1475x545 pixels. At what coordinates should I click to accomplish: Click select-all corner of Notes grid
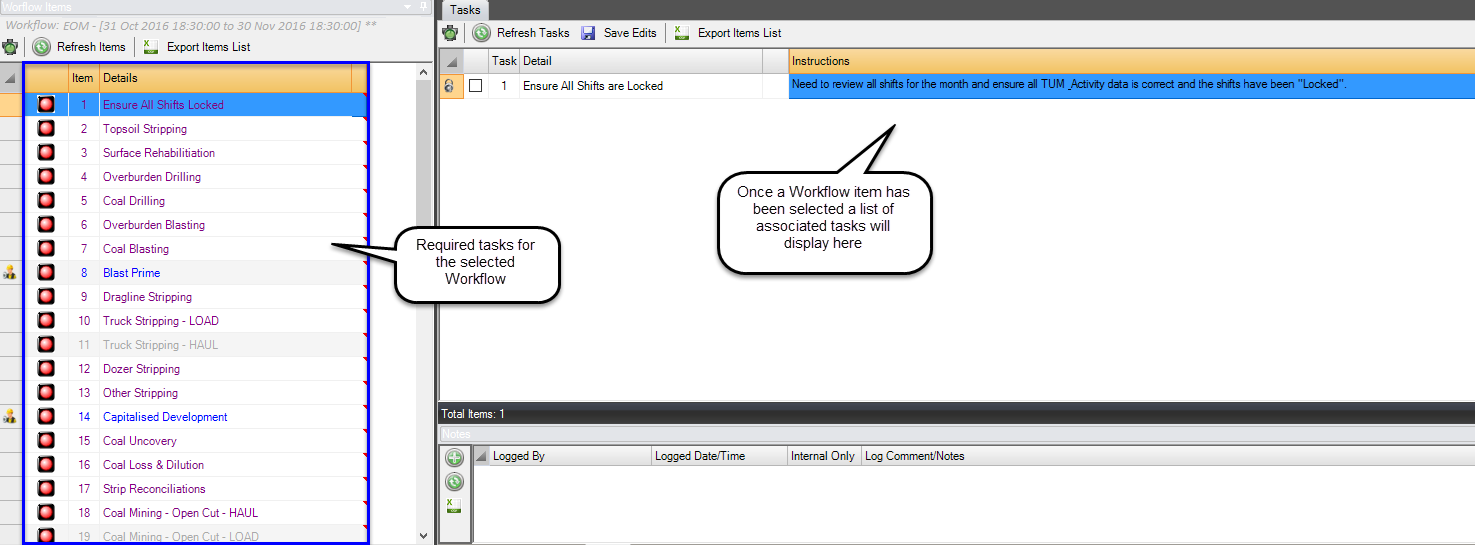tap(481, 456)
